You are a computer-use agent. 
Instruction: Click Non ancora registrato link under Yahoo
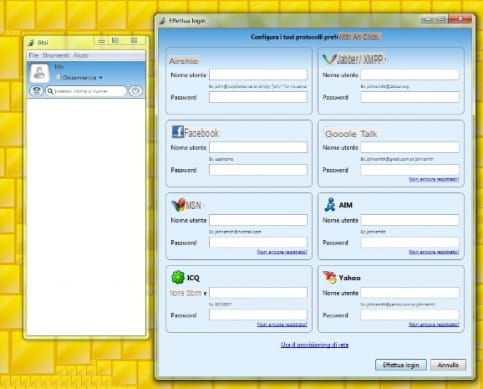[x=434, y=325]
